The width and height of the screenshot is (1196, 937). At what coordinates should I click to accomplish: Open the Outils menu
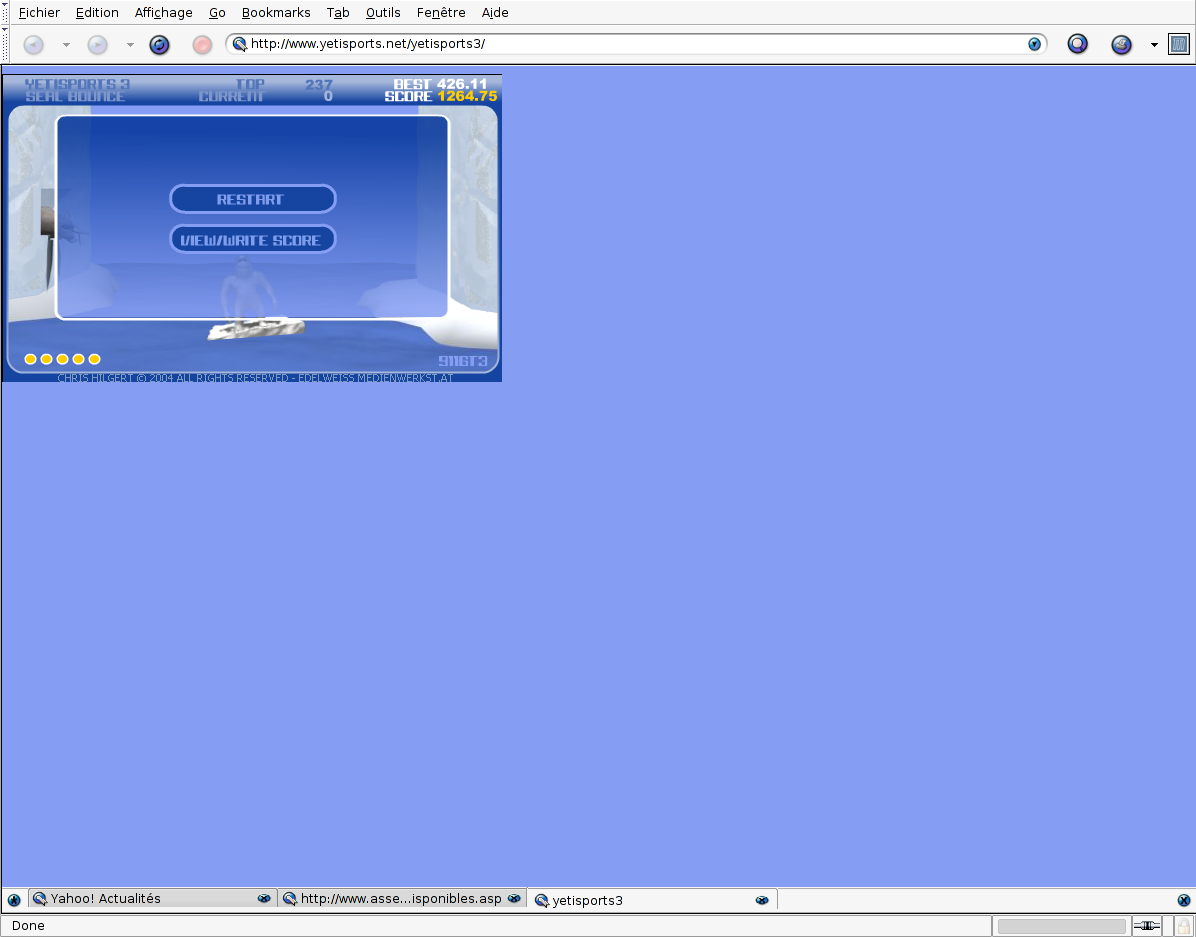383,12
